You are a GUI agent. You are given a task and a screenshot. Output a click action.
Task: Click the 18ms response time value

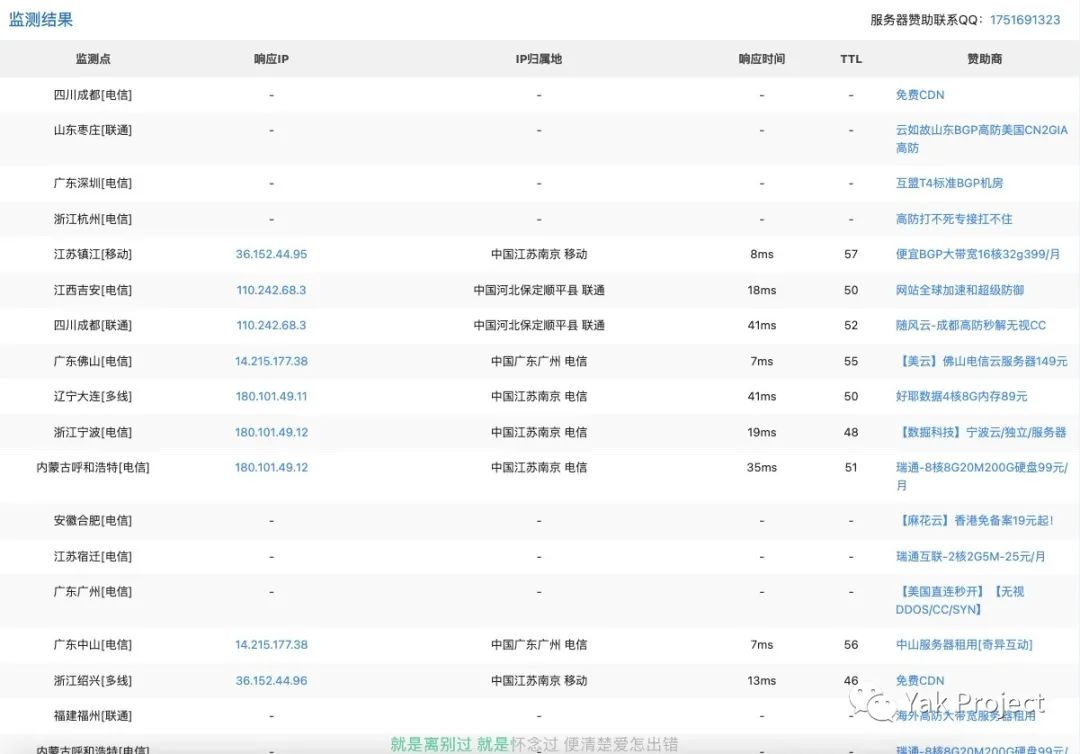[762, 290]
